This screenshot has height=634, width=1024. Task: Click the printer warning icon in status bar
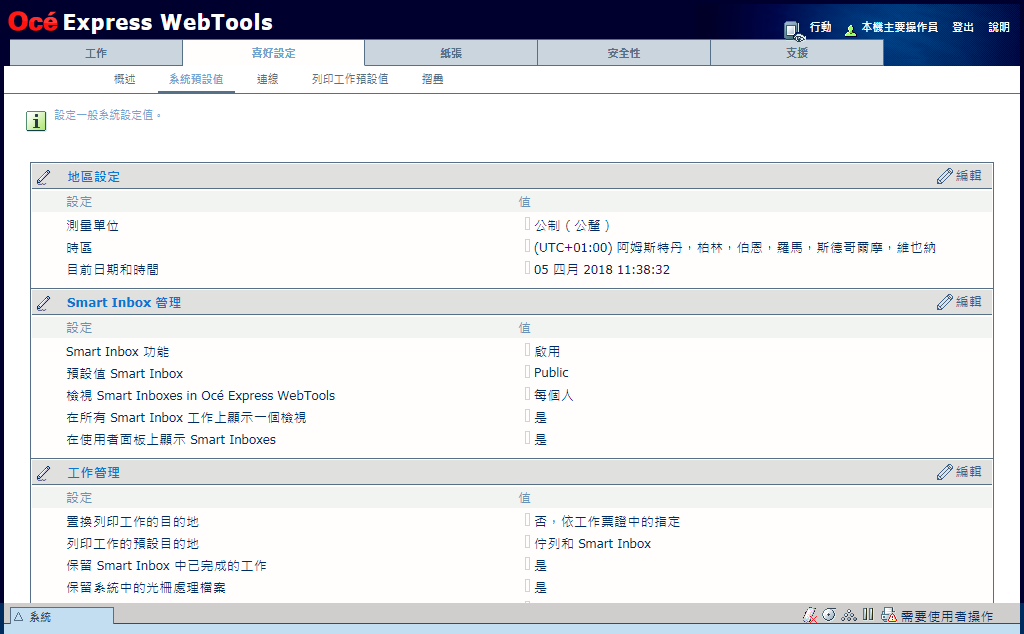coord(888,615)
